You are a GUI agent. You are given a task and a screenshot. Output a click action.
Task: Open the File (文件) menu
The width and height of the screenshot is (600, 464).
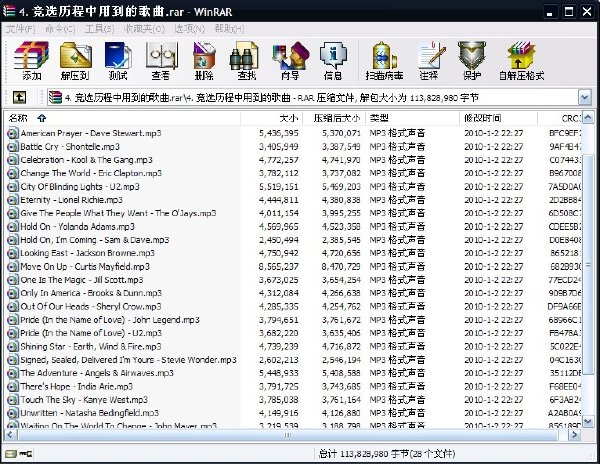coord(21,29)
